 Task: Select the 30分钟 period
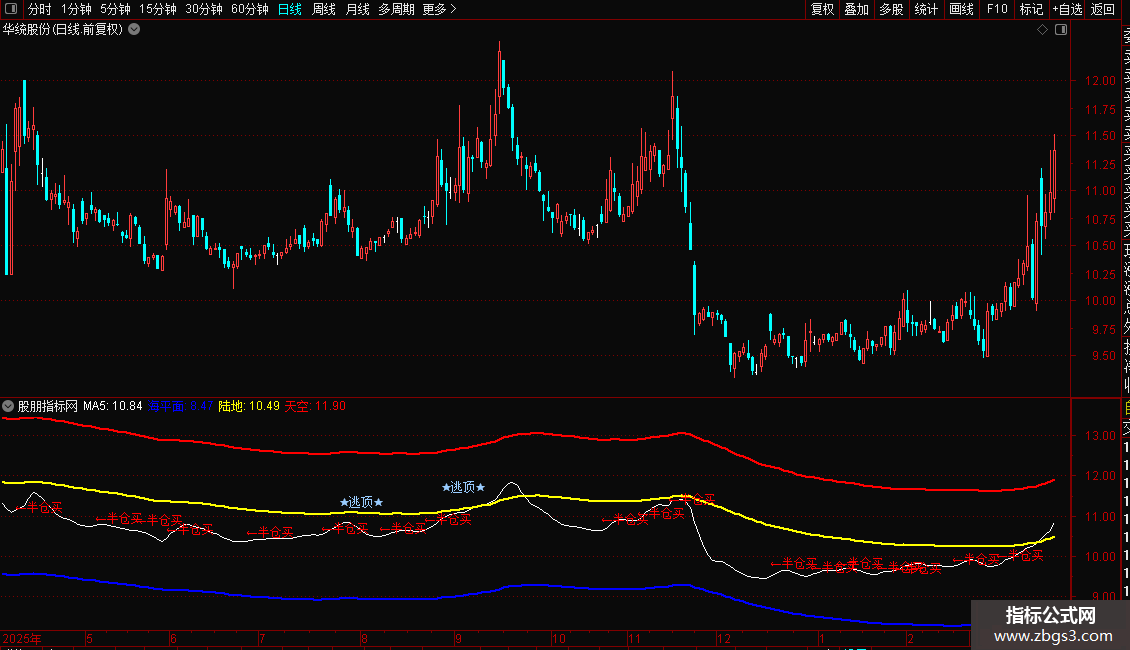point(204,9)
